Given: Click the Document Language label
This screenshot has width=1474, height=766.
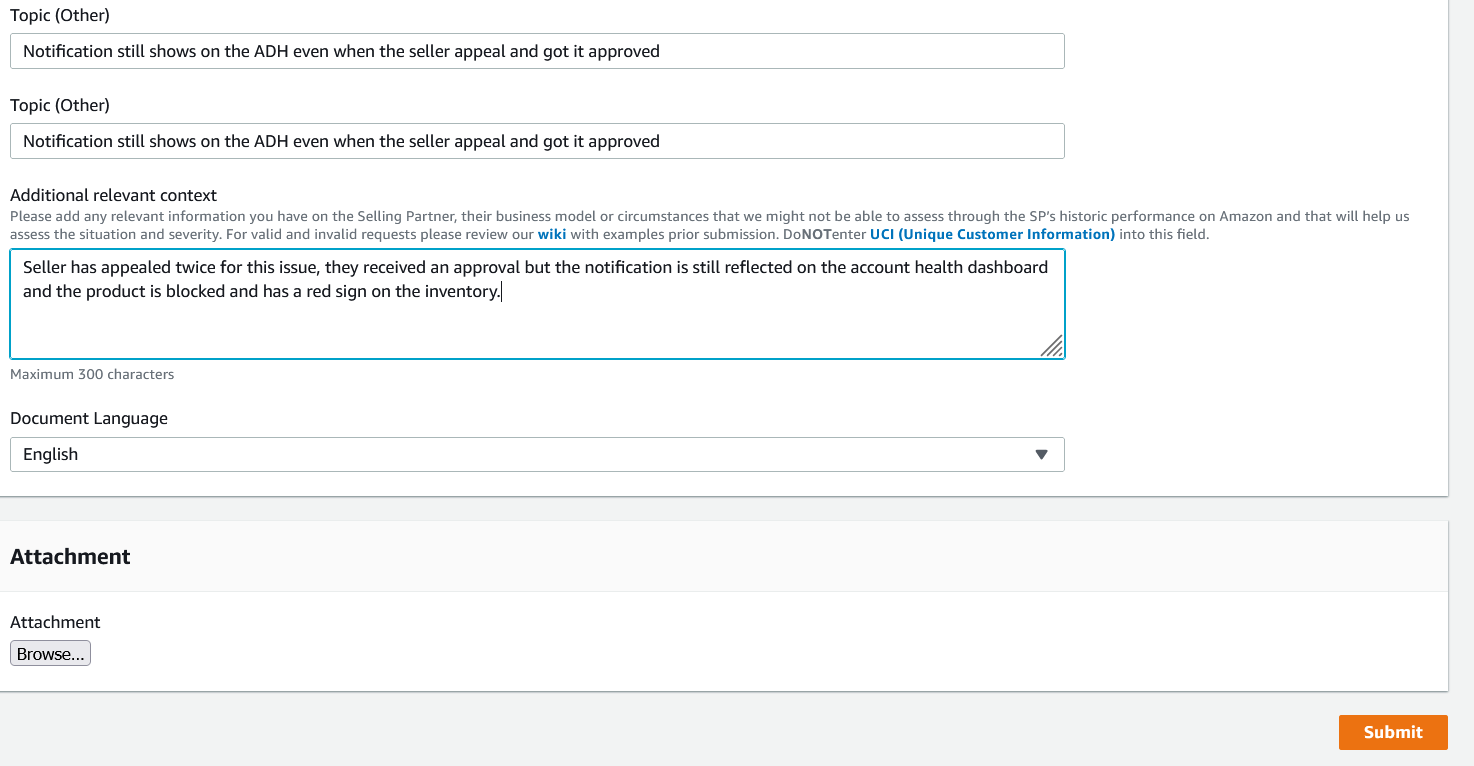Looking at the screenshot, I should [x=89, y=418].
